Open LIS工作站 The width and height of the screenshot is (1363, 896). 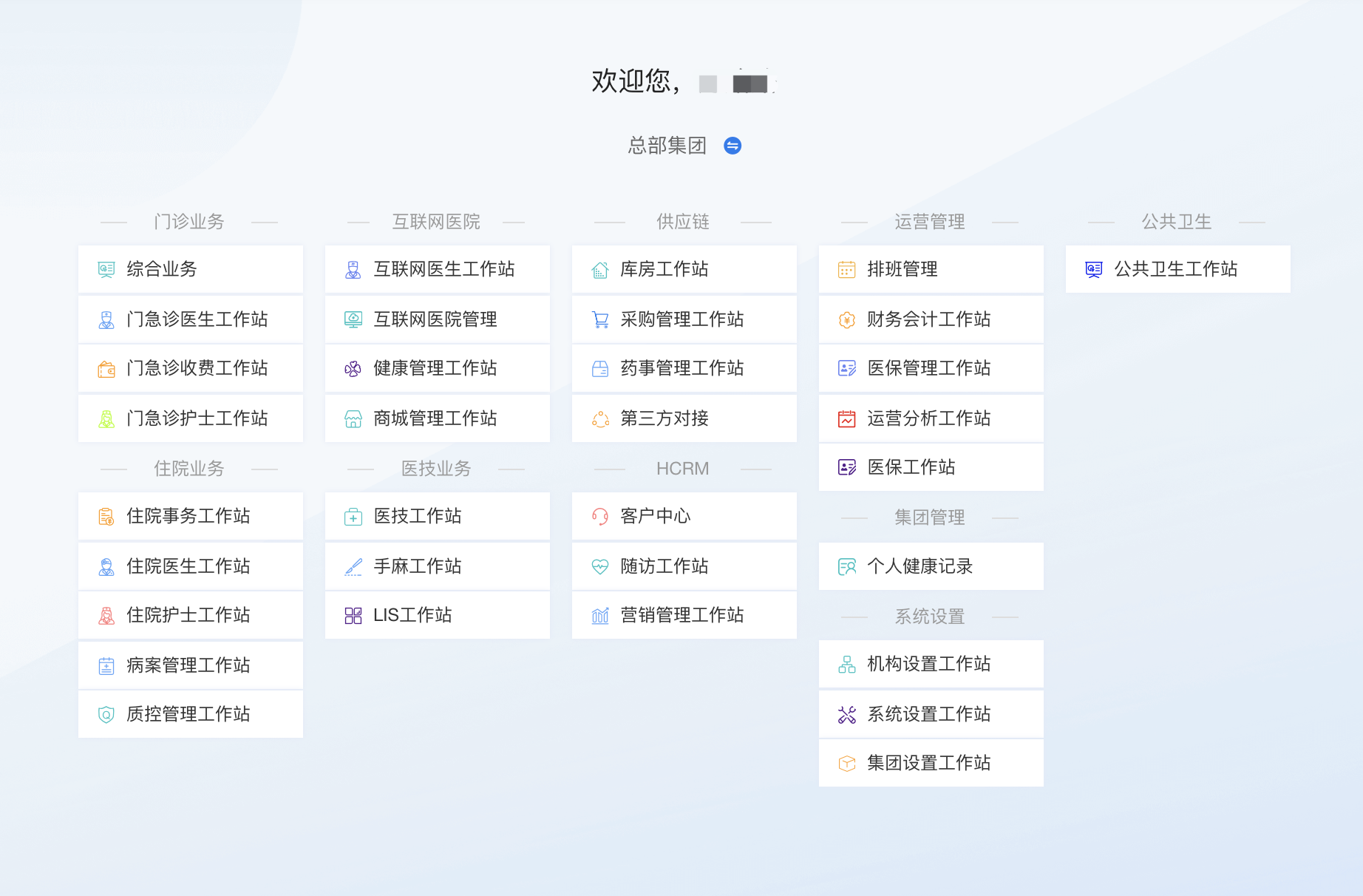pyautogui.click(x=438, y=615)
